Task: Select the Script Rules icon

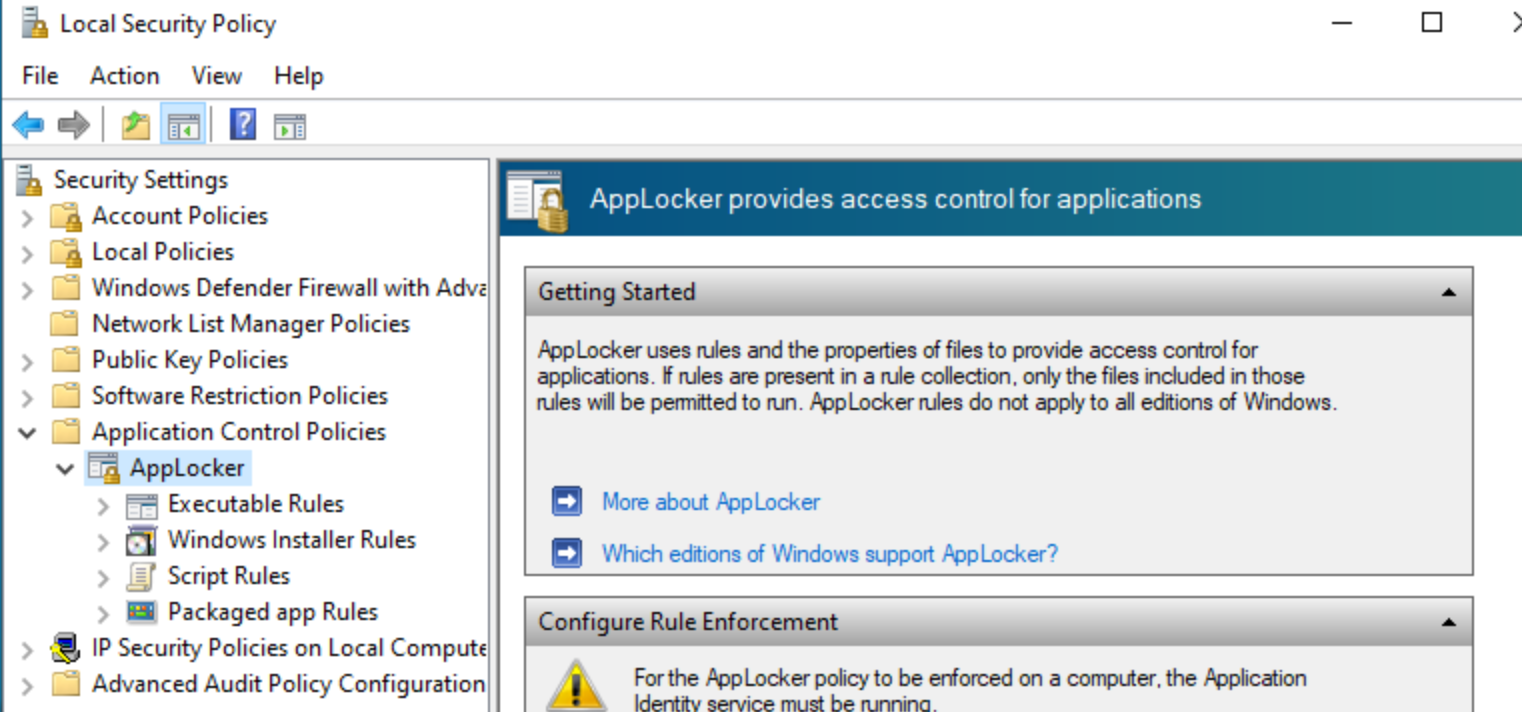Action: click(x=140, y=576)
